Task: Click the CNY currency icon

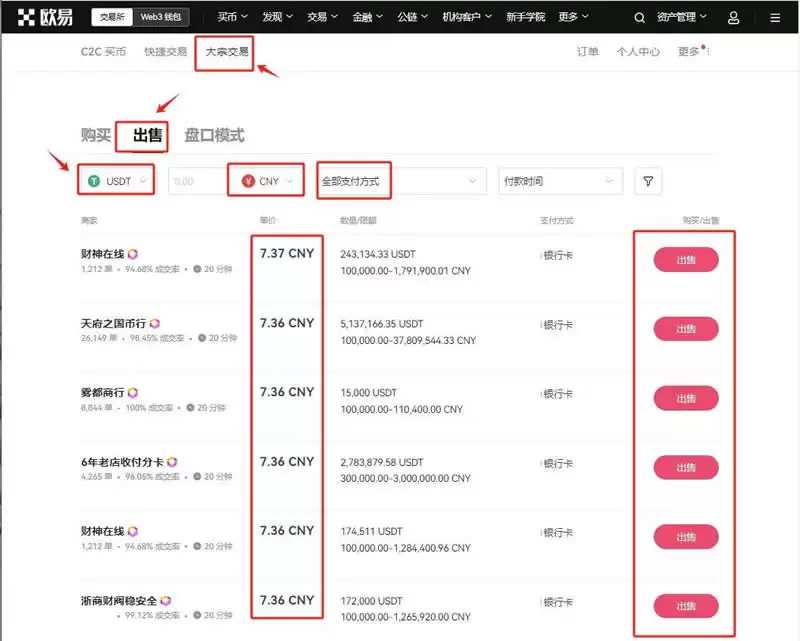Action: (249, 181)
